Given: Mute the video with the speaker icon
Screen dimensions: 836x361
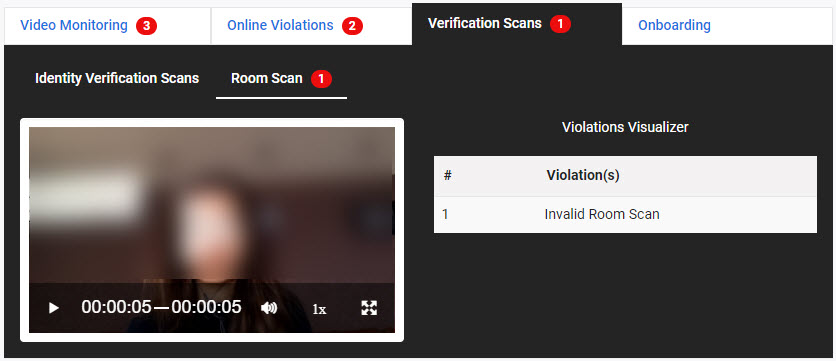Looking at the screenshot, I should tap(269, 308).
